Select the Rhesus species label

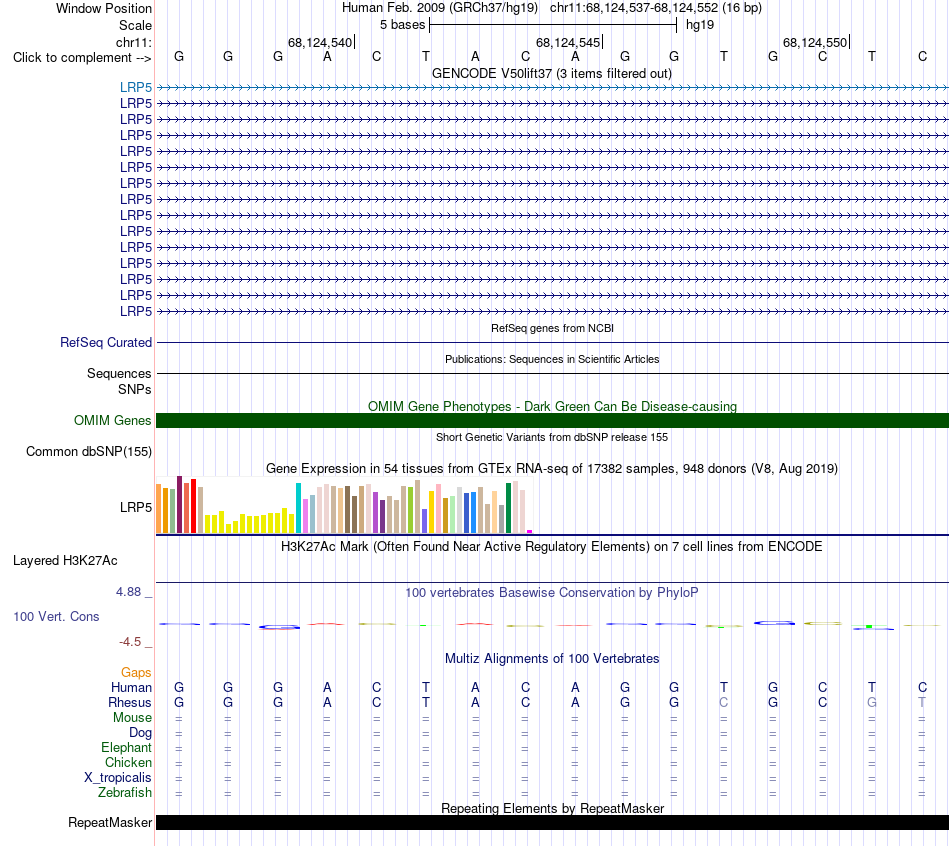[x=130, y=702]
